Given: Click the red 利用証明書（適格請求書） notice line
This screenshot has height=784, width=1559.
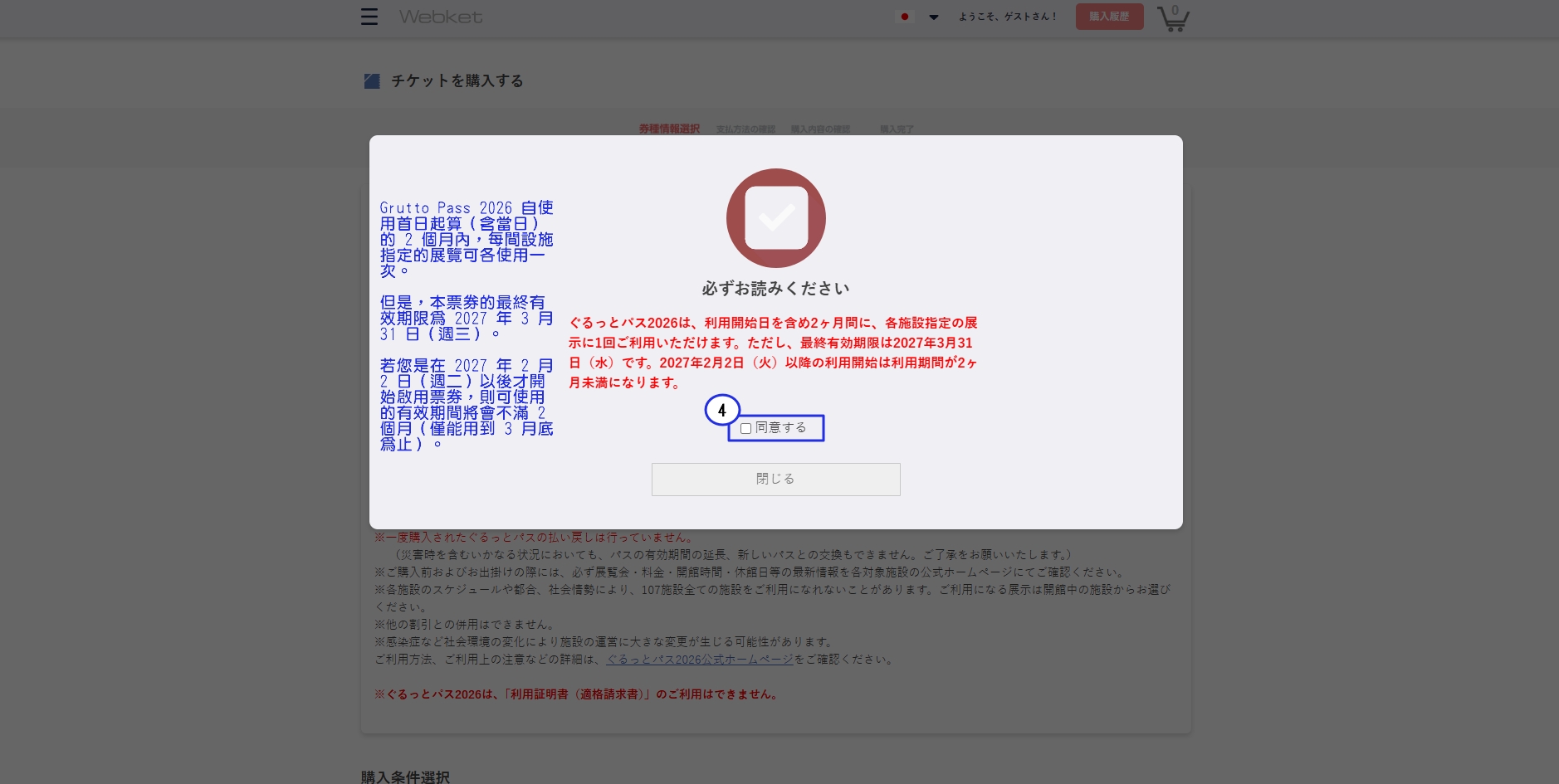Looking at the screenshot, I should 578,694.
